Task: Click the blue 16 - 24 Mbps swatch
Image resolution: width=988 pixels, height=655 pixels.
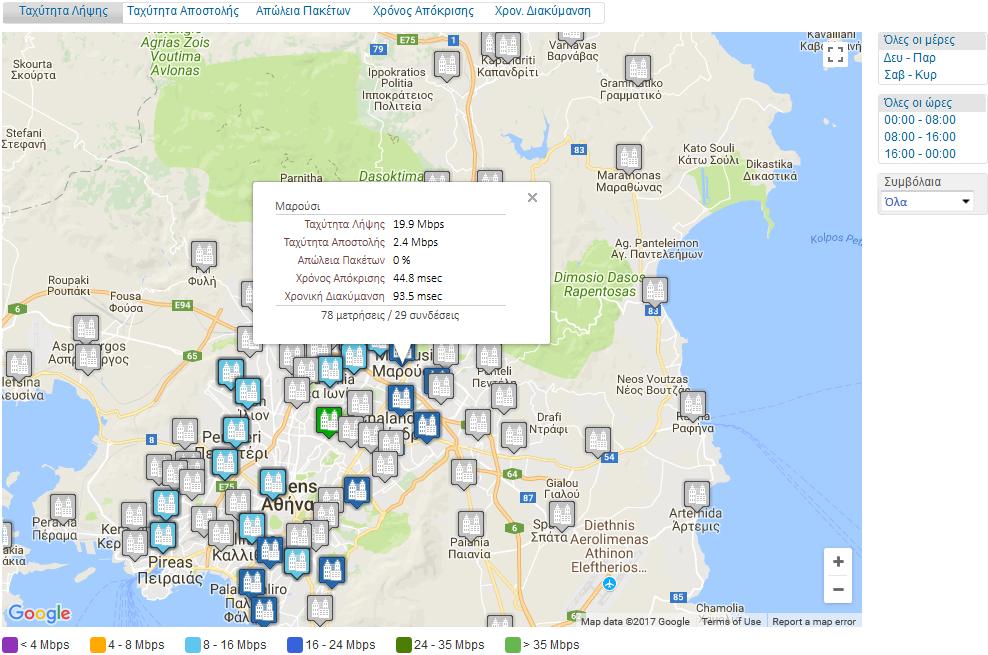Action: (295, 645)
